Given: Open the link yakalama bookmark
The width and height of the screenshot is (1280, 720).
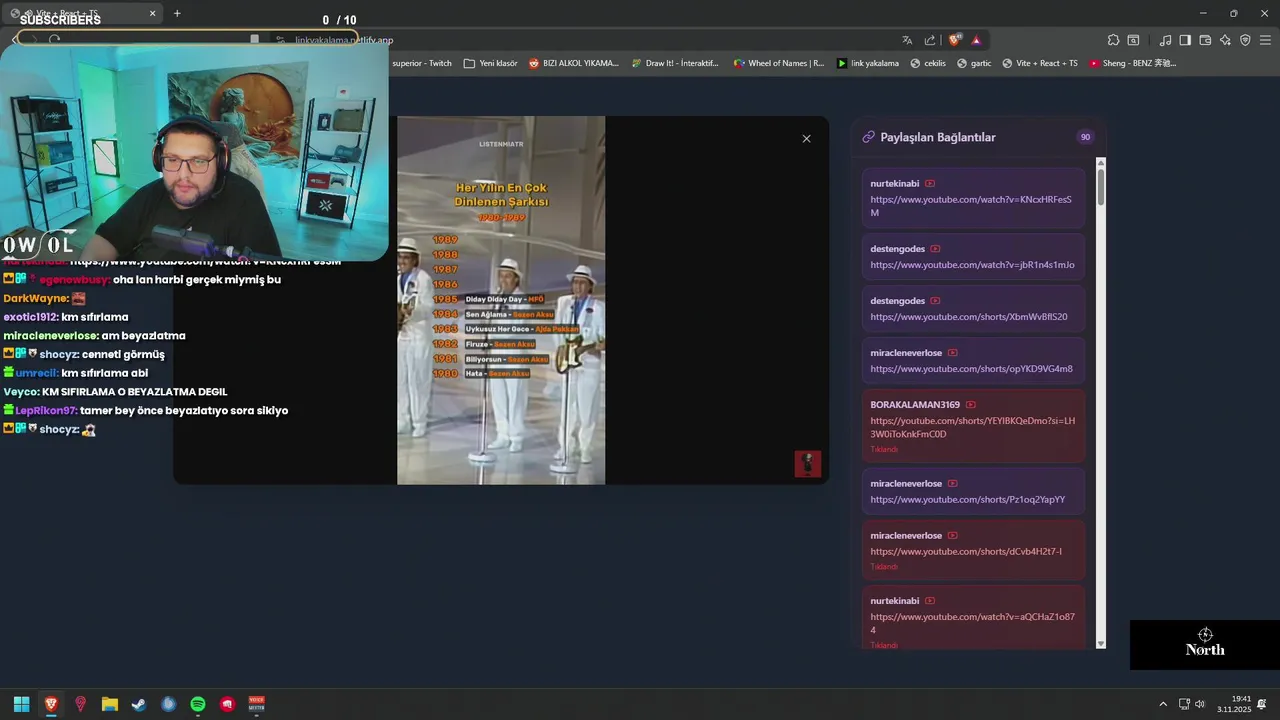Looking at the screenshot, I should pos(867,63).
